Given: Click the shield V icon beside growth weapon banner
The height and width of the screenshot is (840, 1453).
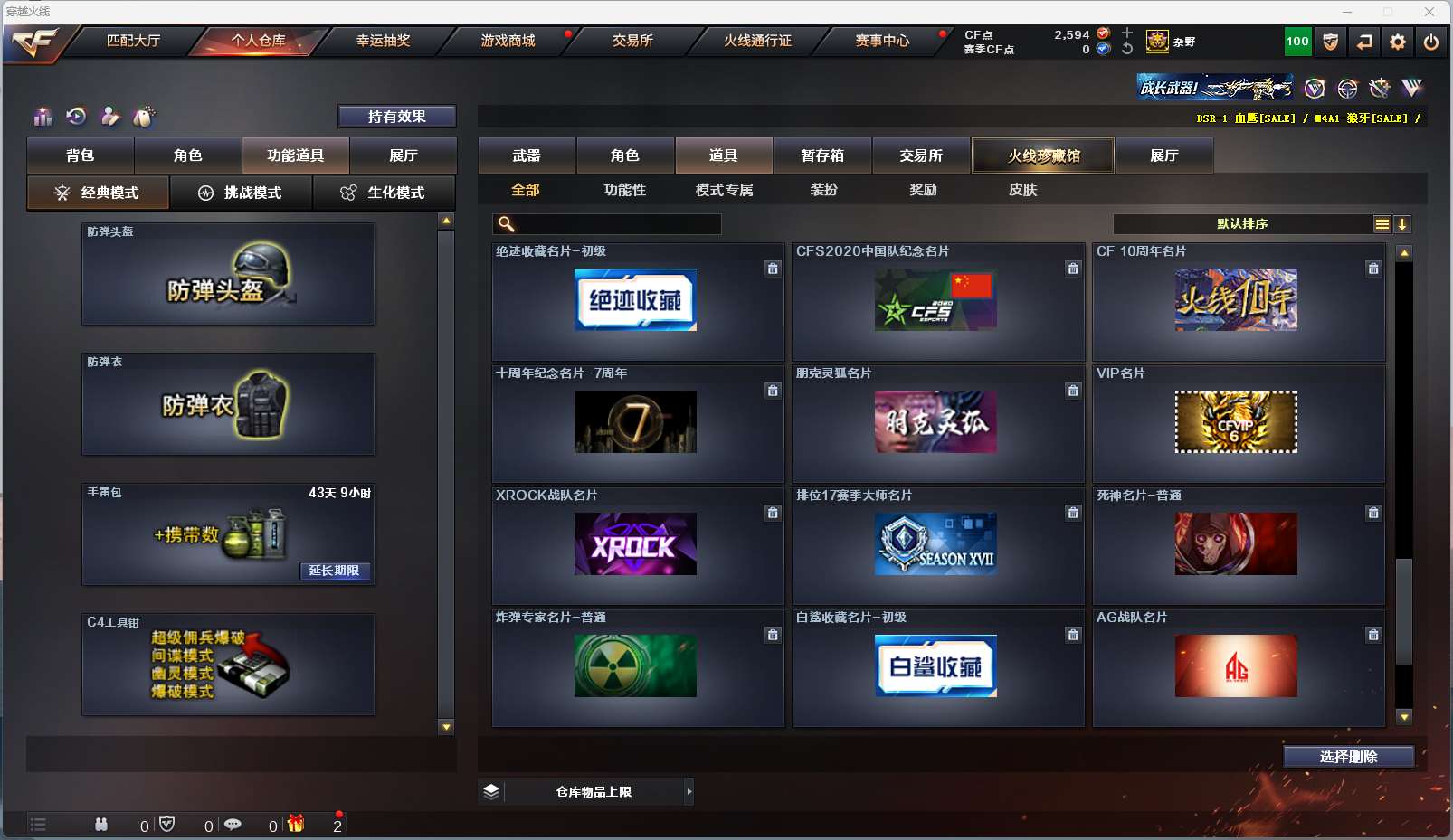Looking at the screenshot, I should [1315, 88].
